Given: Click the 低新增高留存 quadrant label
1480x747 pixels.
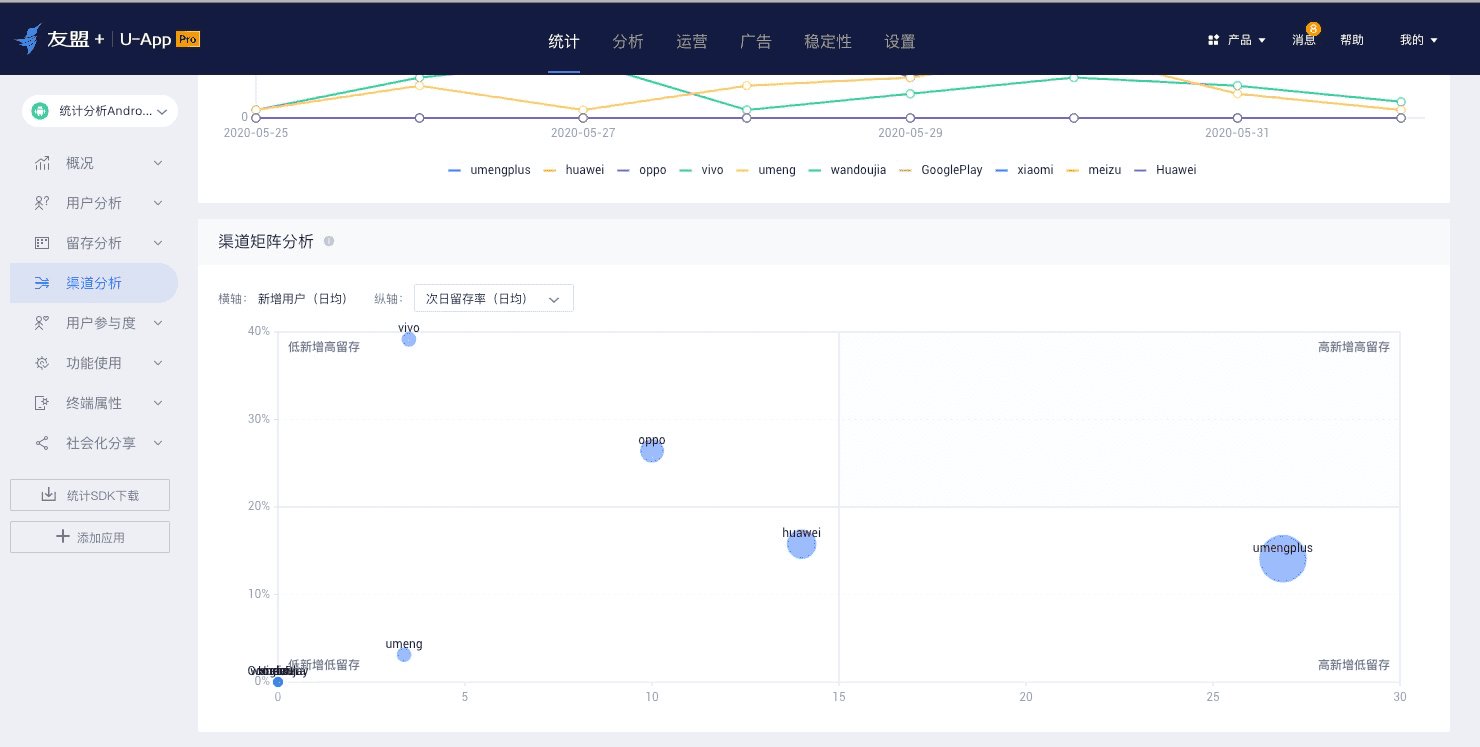Looking at the screenshot, I should (x=324, y=347).
